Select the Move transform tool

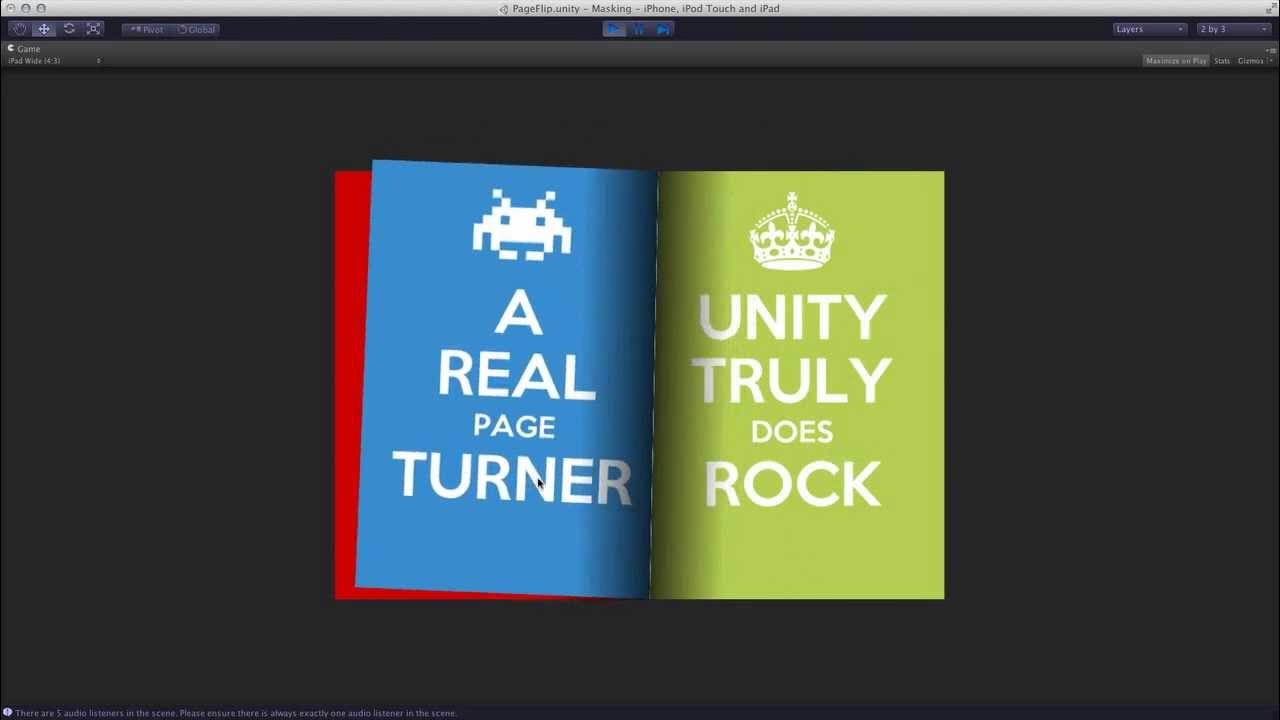click(44, 29)
